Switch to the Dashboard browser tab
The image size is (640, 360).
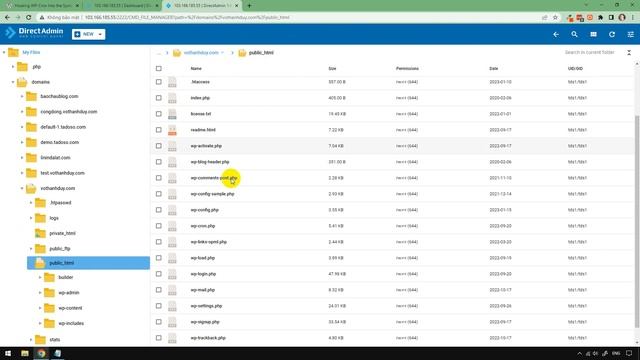(122, 6)
